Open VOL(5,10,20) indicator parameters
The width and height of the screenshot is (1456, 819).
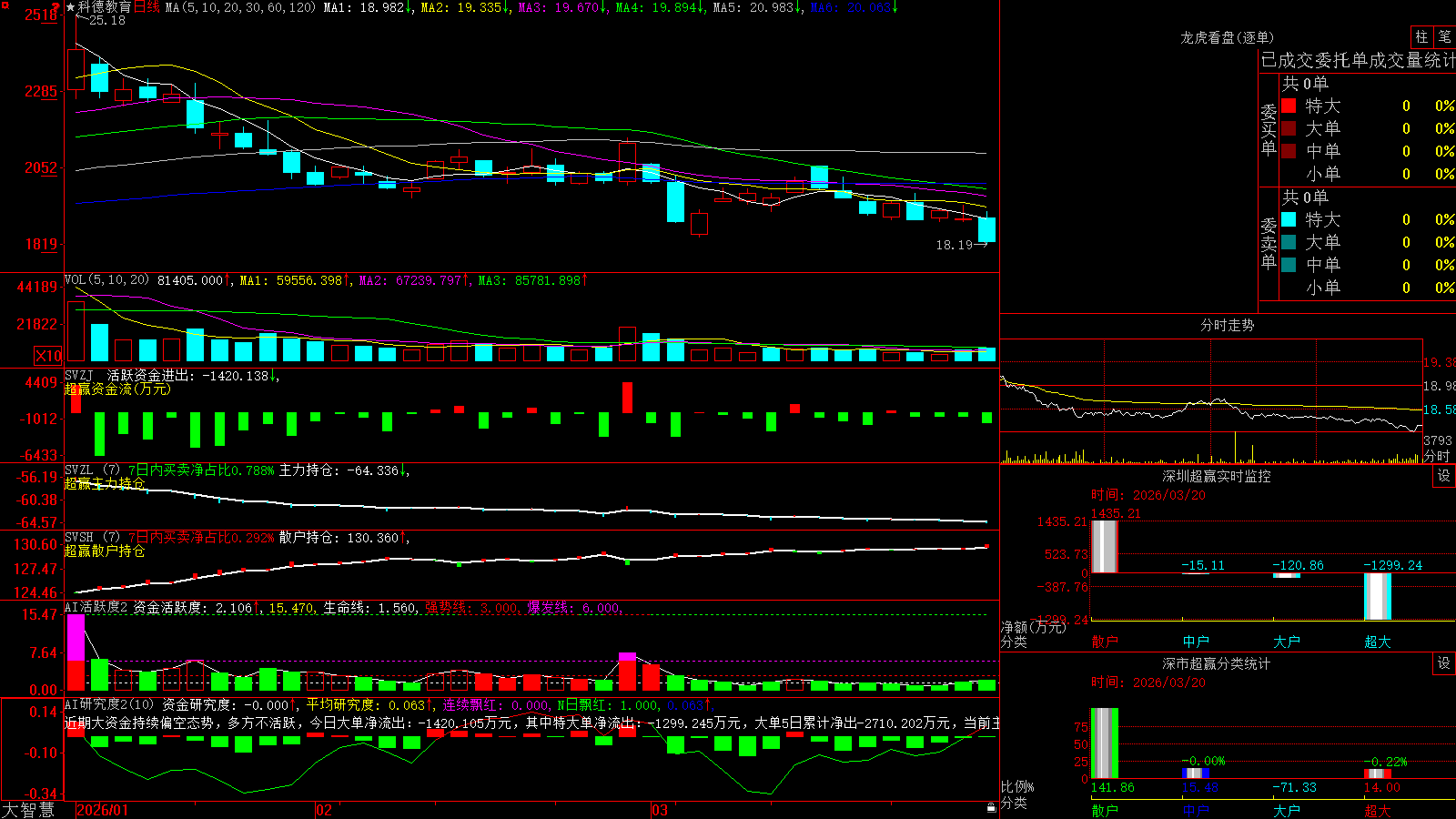point(106,280)
